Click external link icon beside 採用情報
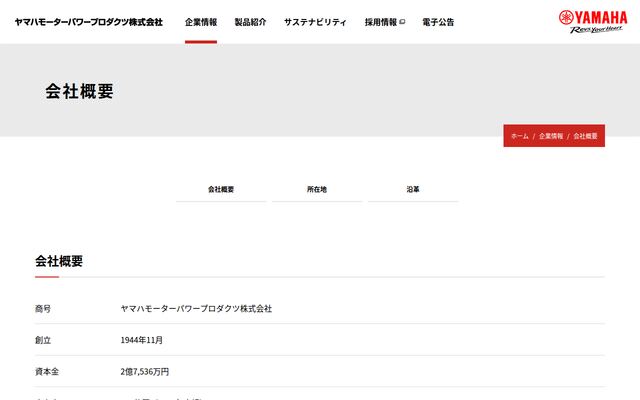The image size is (640, 400). point(402,22)
